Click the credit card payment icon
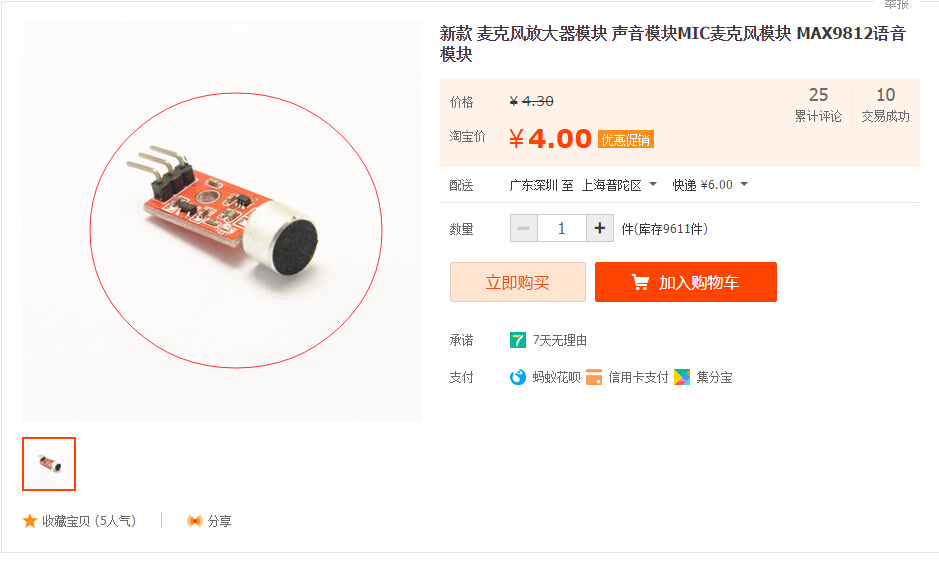 pyautogui.click(x=594, y=377)
